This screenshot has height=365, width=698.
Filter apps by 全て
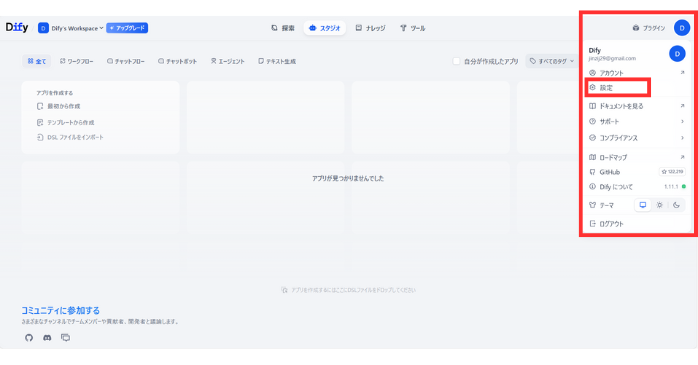37,61
